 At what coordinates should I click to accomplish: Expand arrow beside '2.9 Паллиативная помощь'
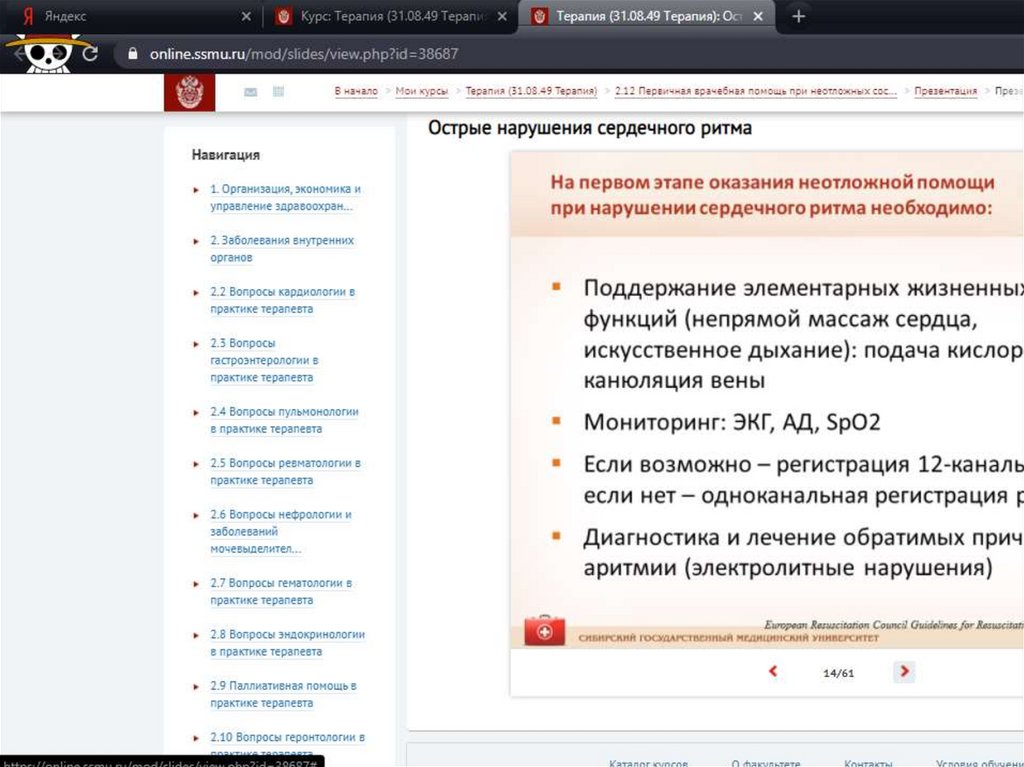tap(196, 687)
